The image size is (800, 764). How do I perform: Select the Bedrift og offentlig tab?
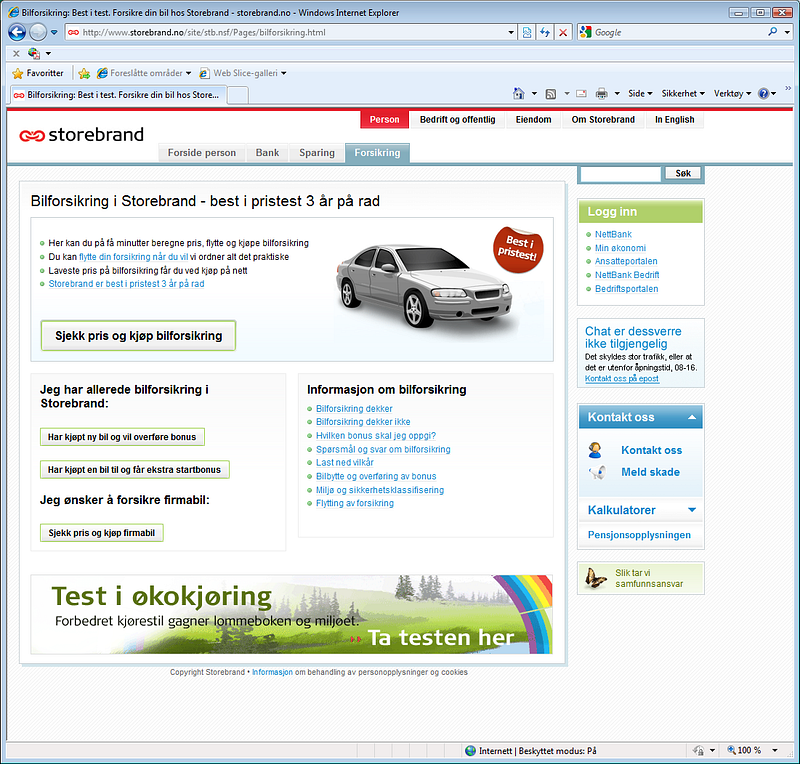click(x=457, y=119)
